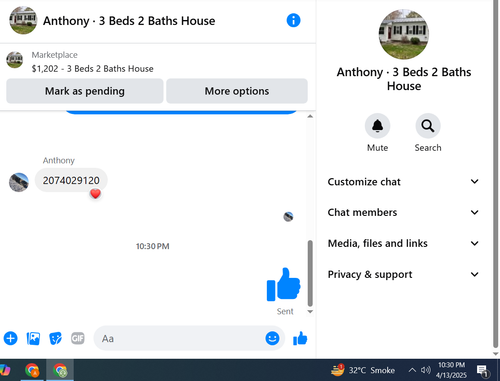
Task: Click the Sent status label
Action: (285, 311)
